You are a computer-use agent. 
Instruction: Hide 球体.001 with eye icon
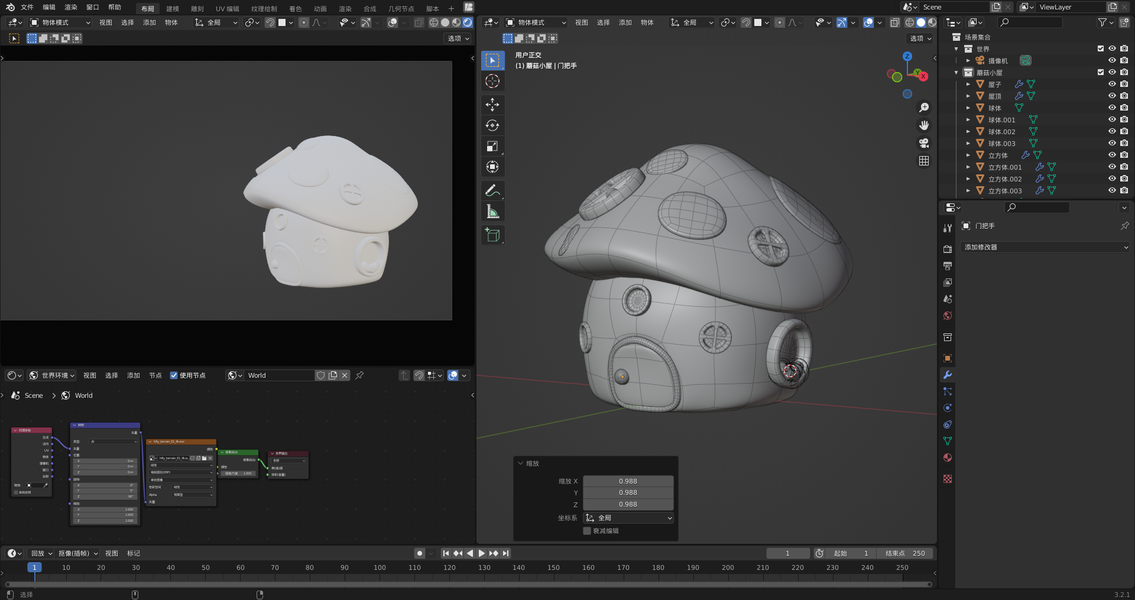click(x=1113, y=119)
